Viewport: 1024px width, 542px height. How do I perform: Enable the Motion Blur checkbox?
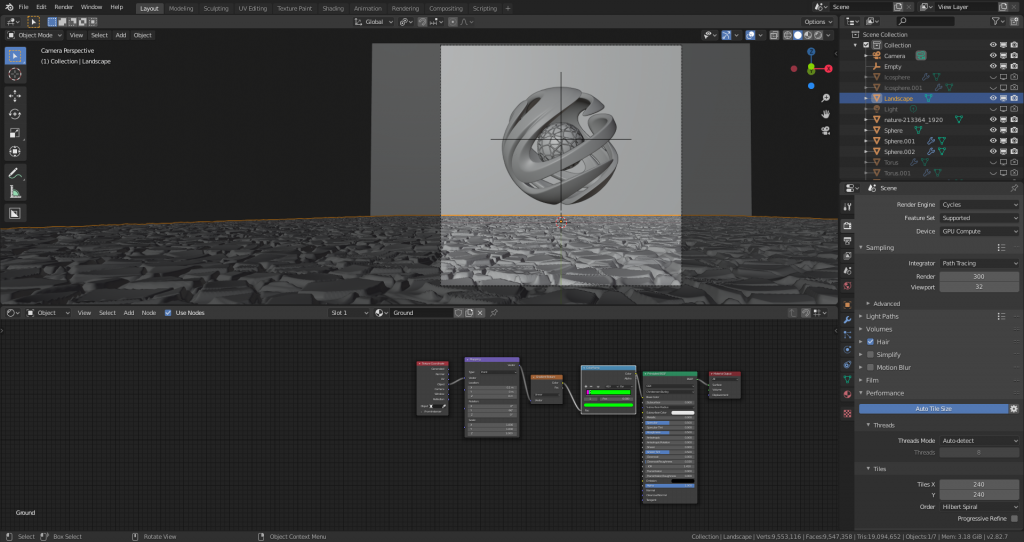tap(871, 368)
